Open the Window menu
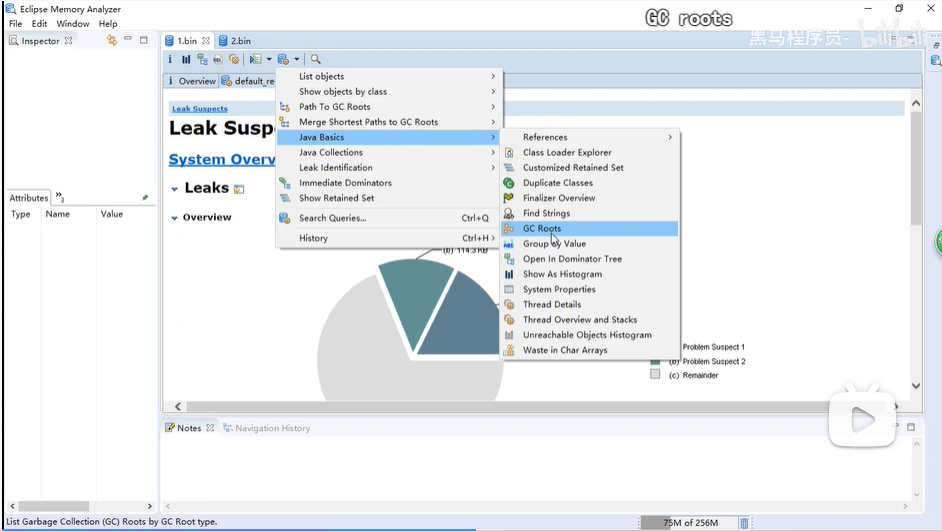942x531 pixels. (x=73, y=23)
